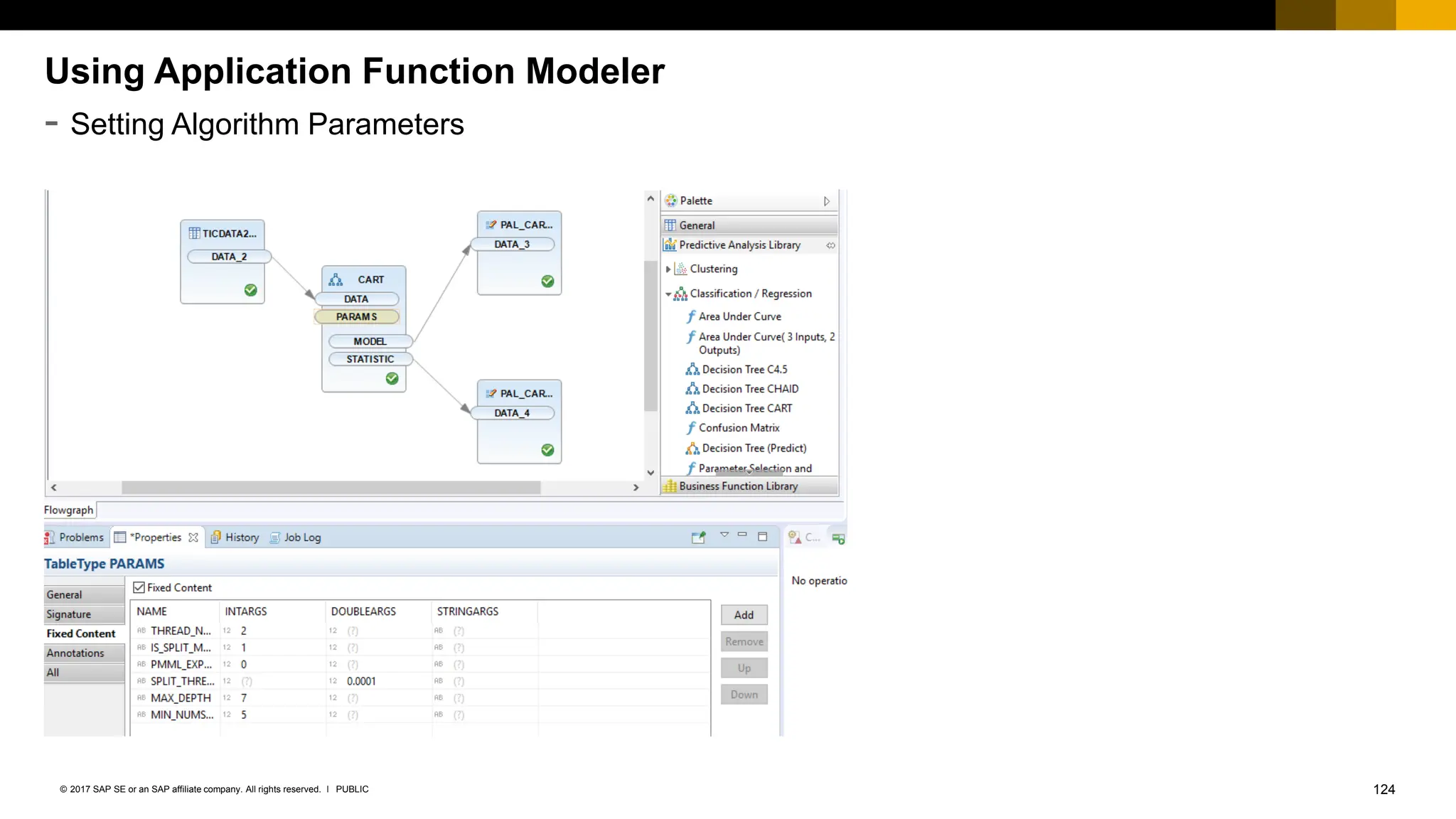This screenshot has height=819, width=1456.
Task: Uncheck the Fixed Content checkbox
Action: [x=139, y=588]
